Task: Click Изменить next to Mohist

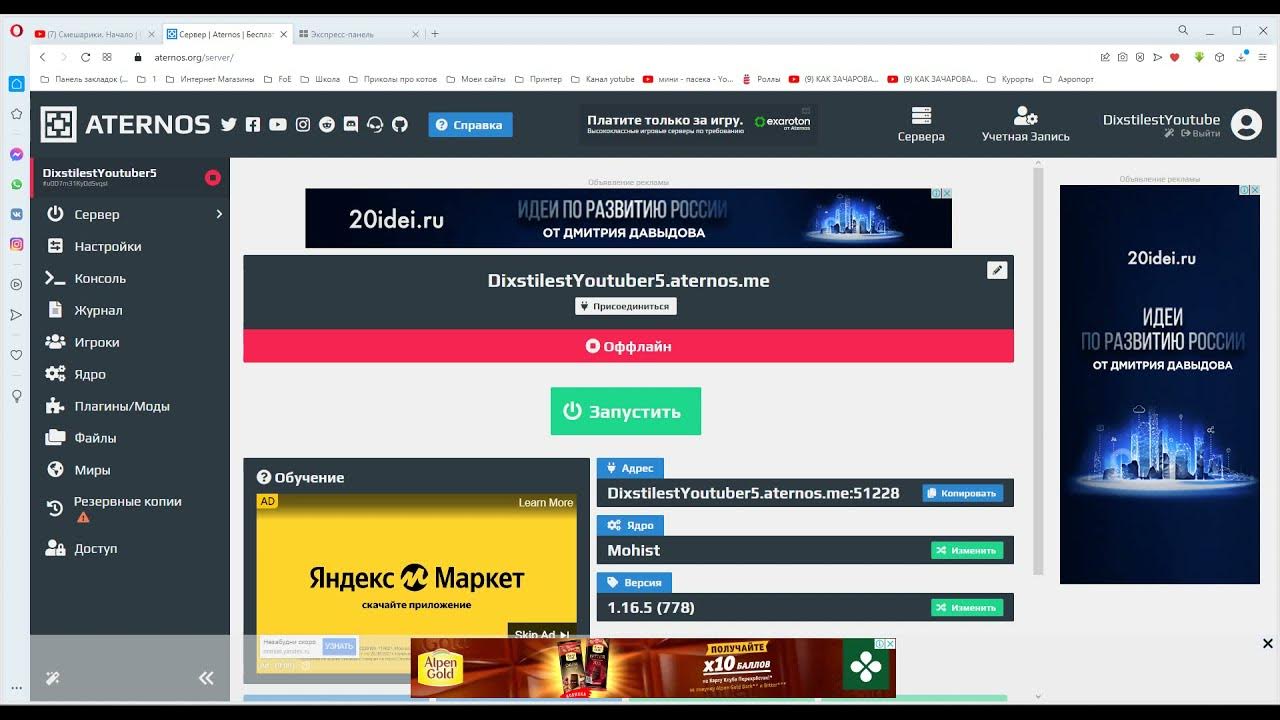Action: (x=967, y=550)
